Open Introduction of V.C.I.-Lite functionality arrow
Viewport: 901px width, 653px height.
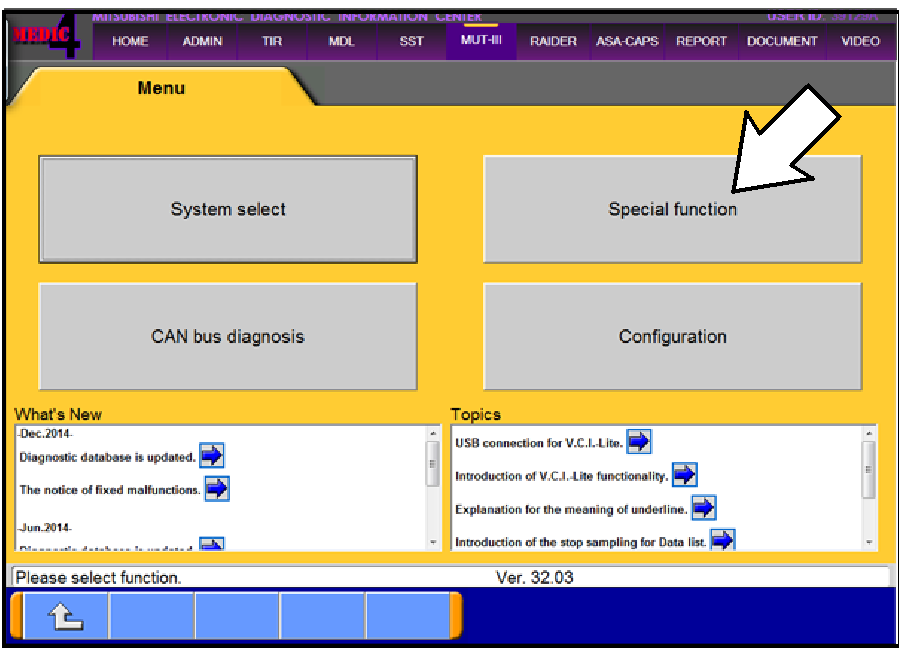684,475
